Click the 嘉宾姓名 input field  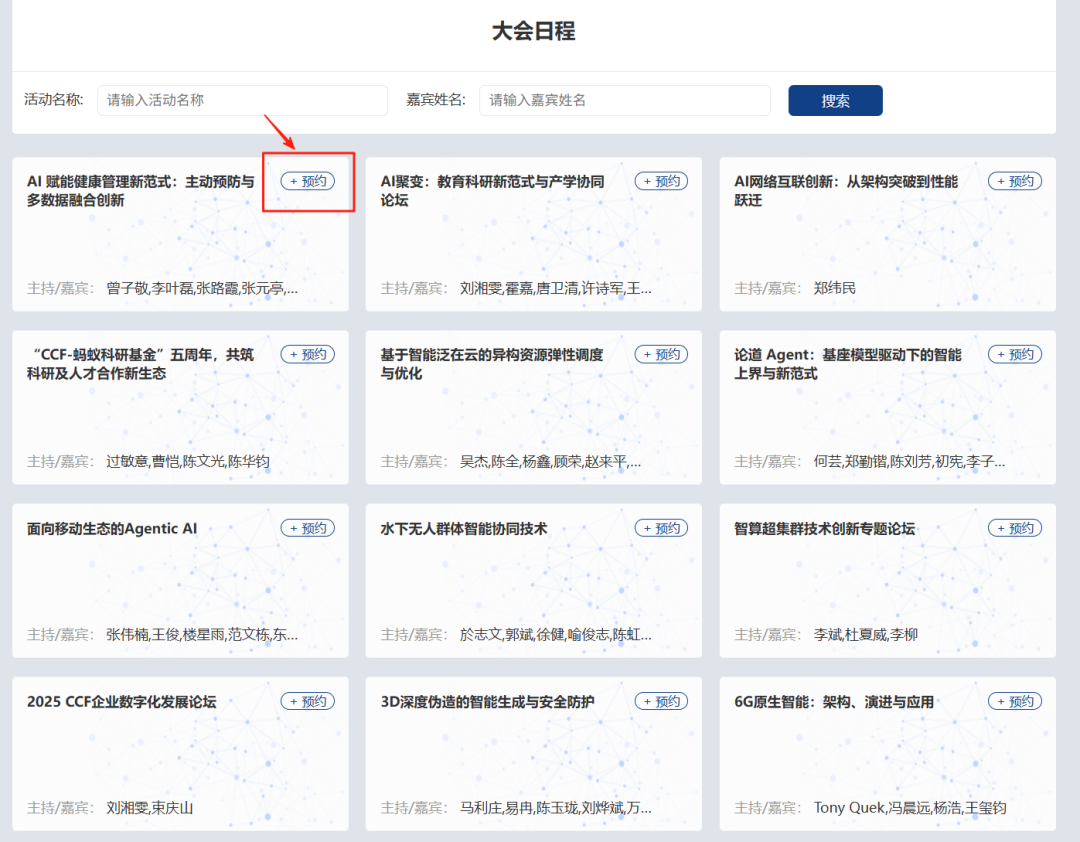[x=624, y=100]
